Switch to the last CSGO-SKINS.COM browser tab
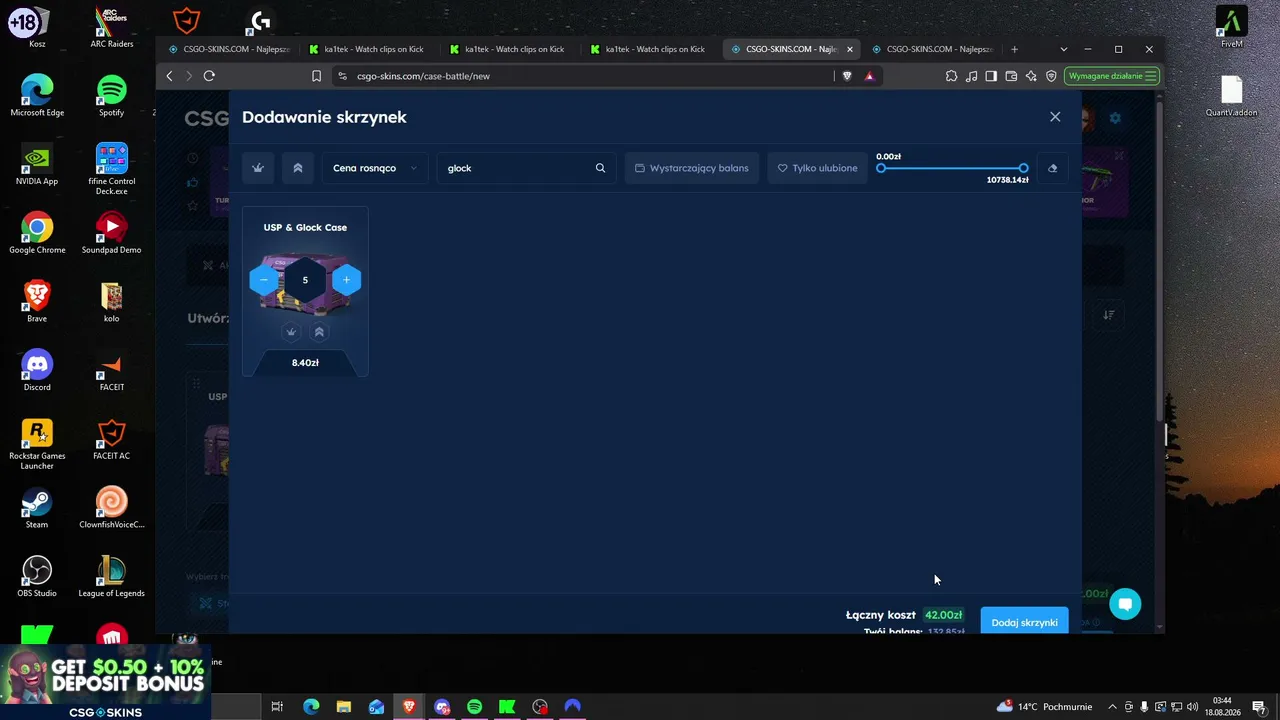The image size is (1280, 720). [932, 49]
